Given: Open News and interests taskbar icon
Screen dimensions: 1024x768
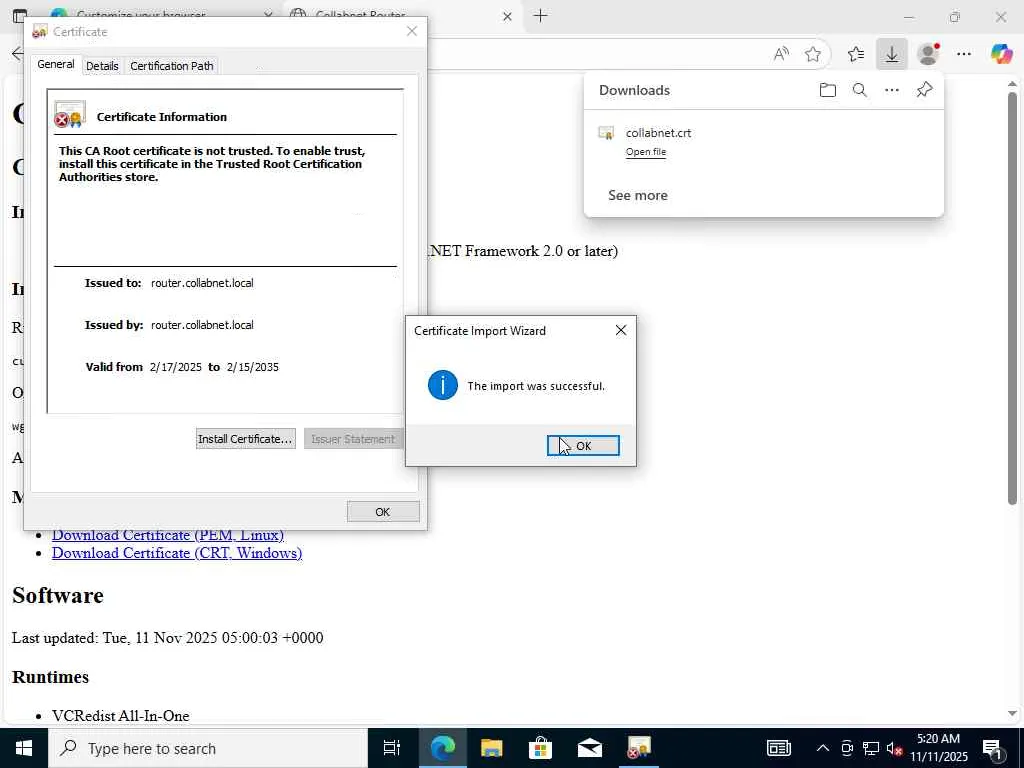Looking at the screenshot, I should click(778, 748).
